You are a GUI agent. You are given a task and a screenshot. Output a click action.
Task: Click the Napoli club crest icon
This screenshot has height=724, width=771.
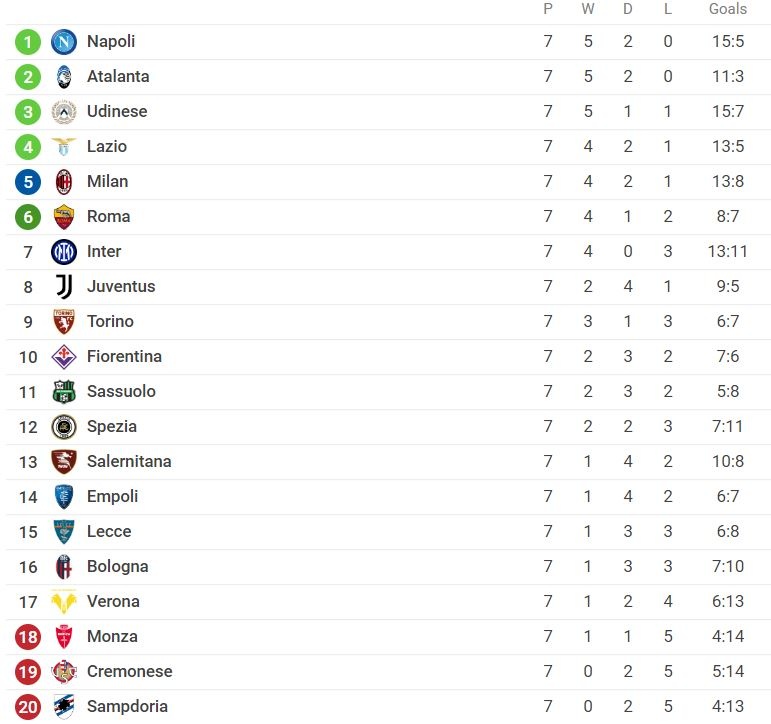coord(64,42)
